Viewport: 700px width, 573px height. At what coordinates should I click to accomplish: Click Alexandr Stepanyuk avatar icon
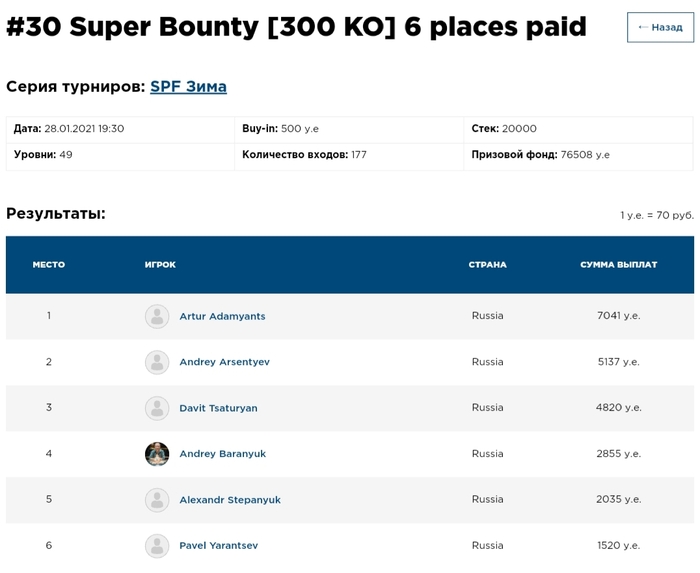tap(157, 500)
